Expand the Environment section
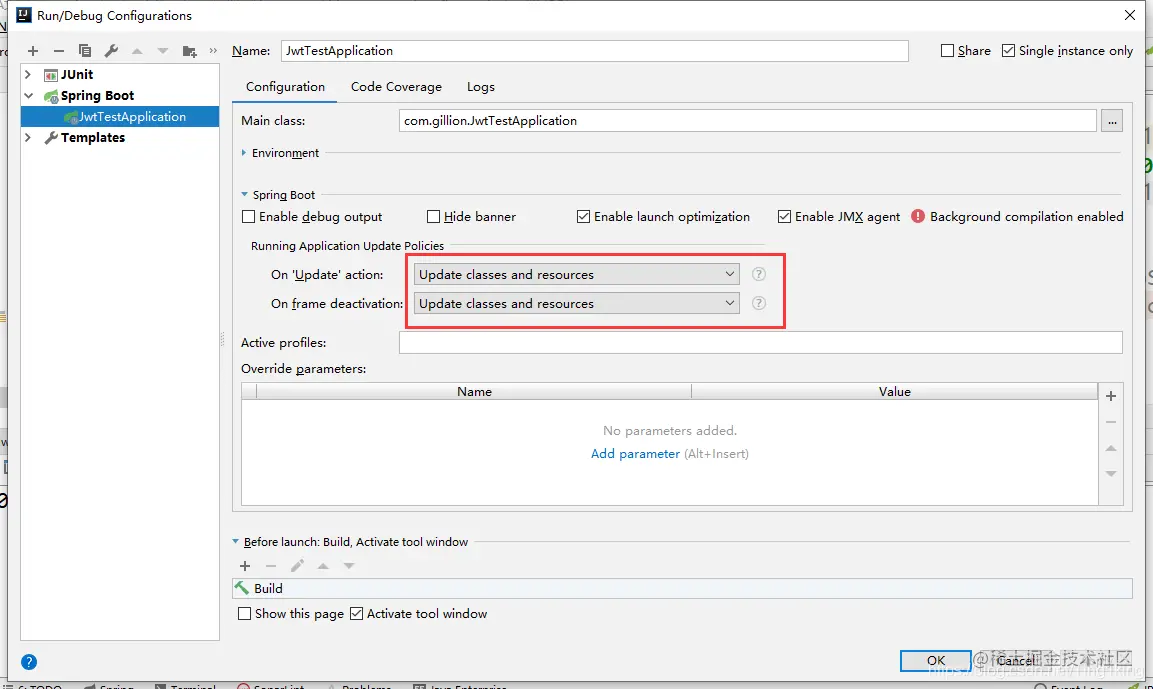 click(244, 153)
